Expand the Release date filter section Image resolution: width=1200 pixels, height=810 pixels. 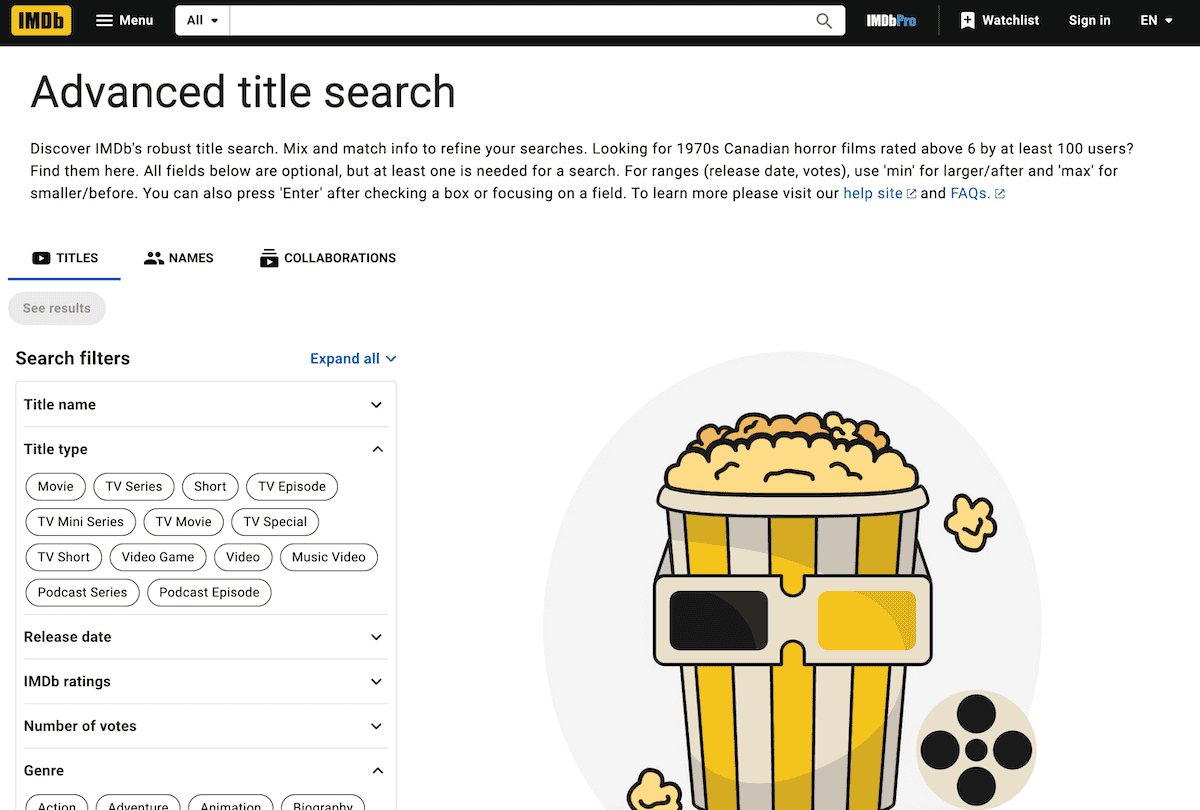[376, 637]
